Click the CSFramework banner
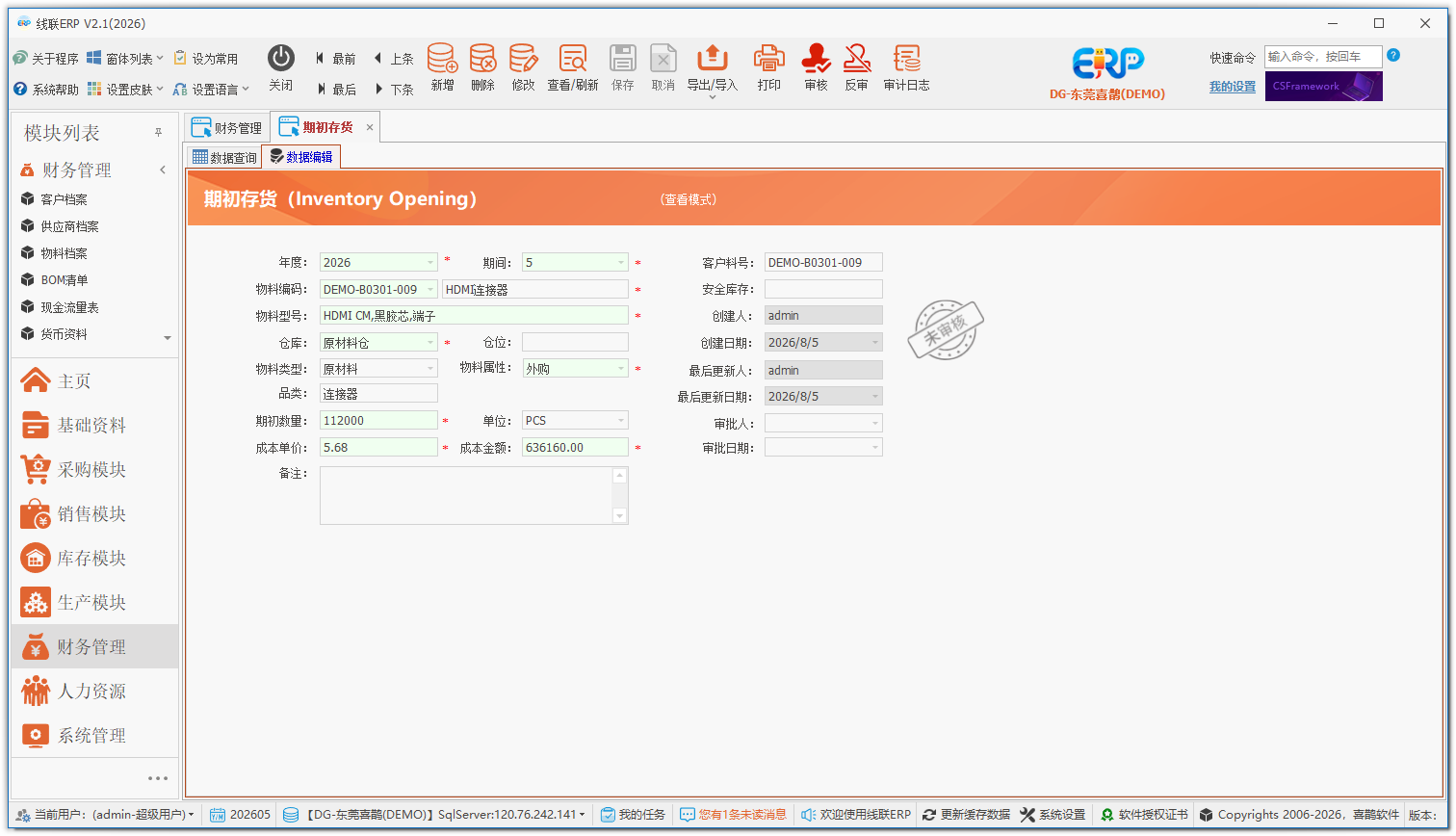Screen dimensions: 1456x836 coord(1324,86)
